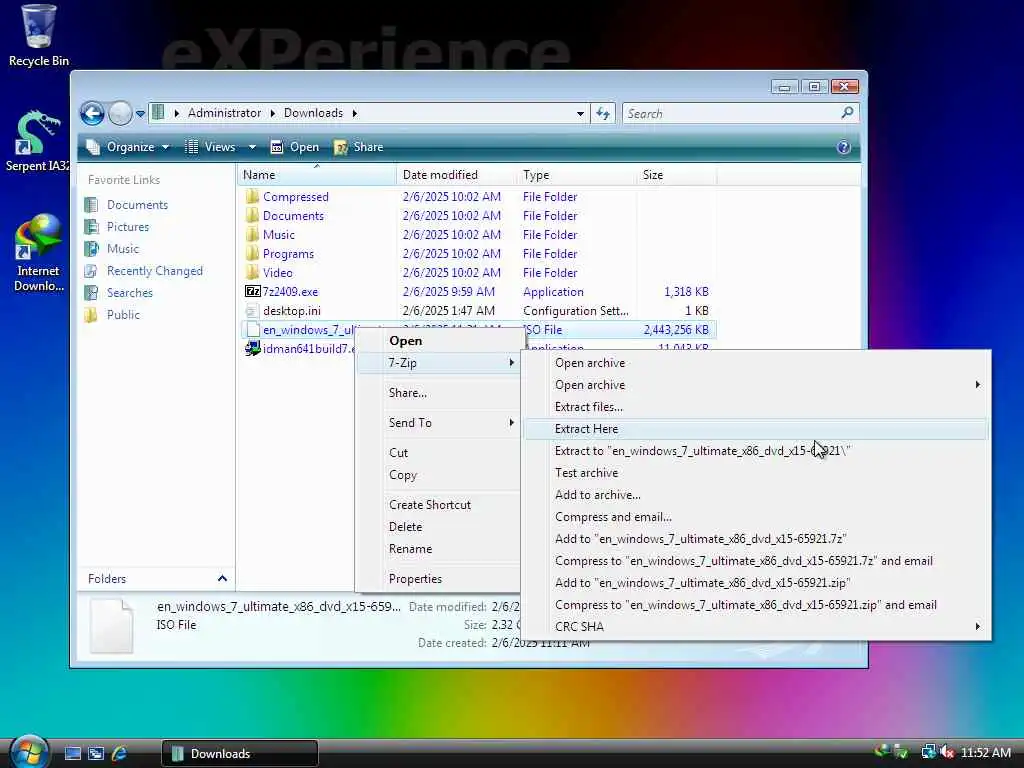The height and width of the screenshot is (768, 1024).
Task: Select Copy in the context menu
Action: (439, 475)
